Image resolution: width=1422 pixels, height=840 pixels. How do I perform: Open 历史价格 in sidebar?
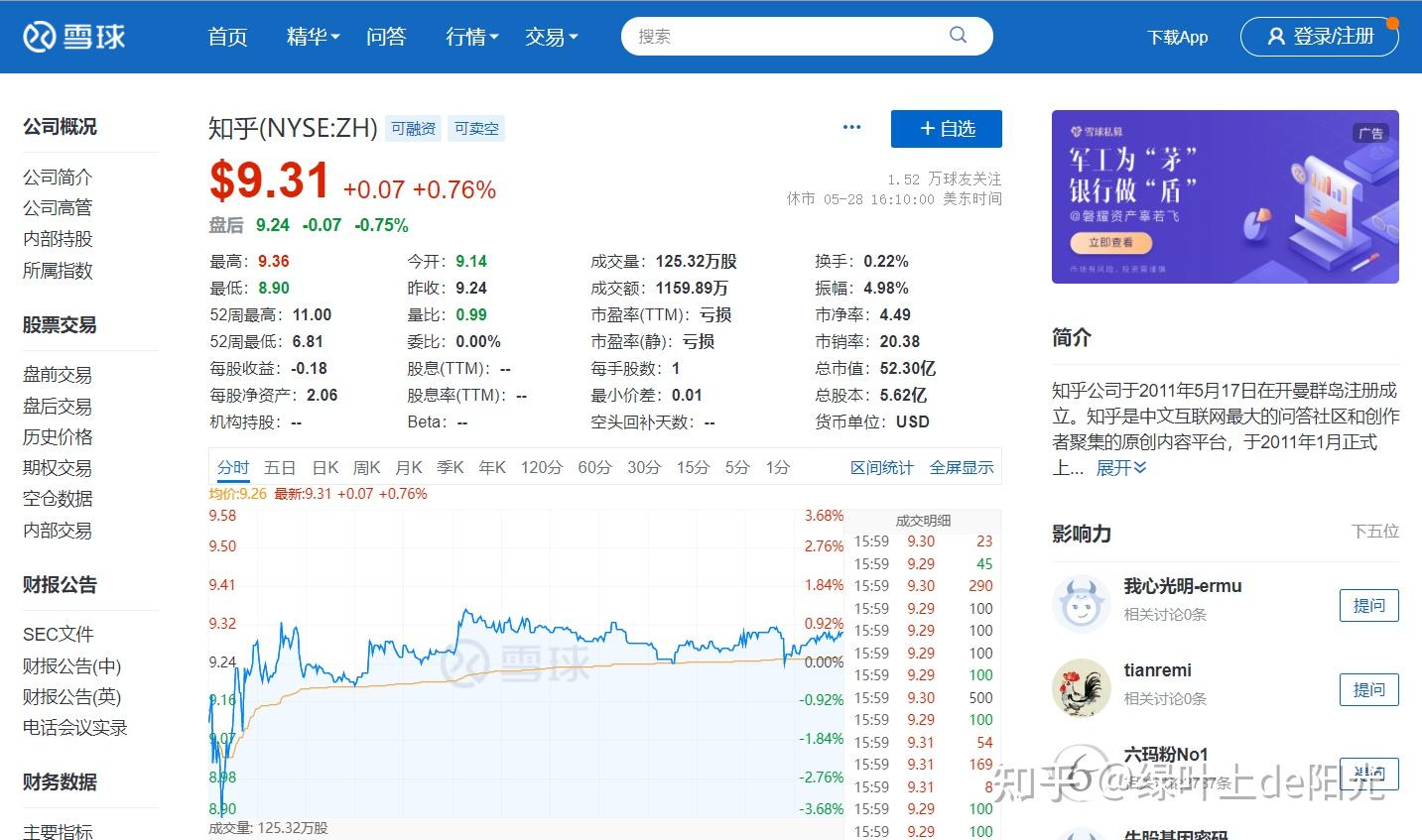click(x=58, y=437)
